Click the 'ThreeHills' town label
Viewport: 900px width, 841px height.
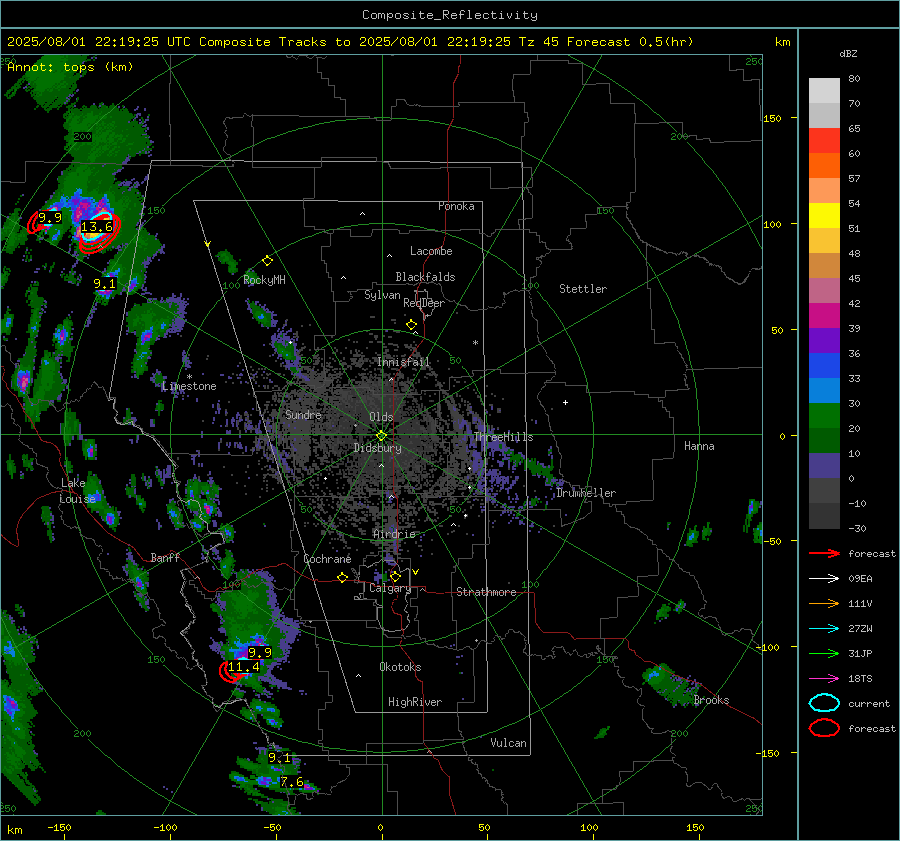tap(503, 437)
